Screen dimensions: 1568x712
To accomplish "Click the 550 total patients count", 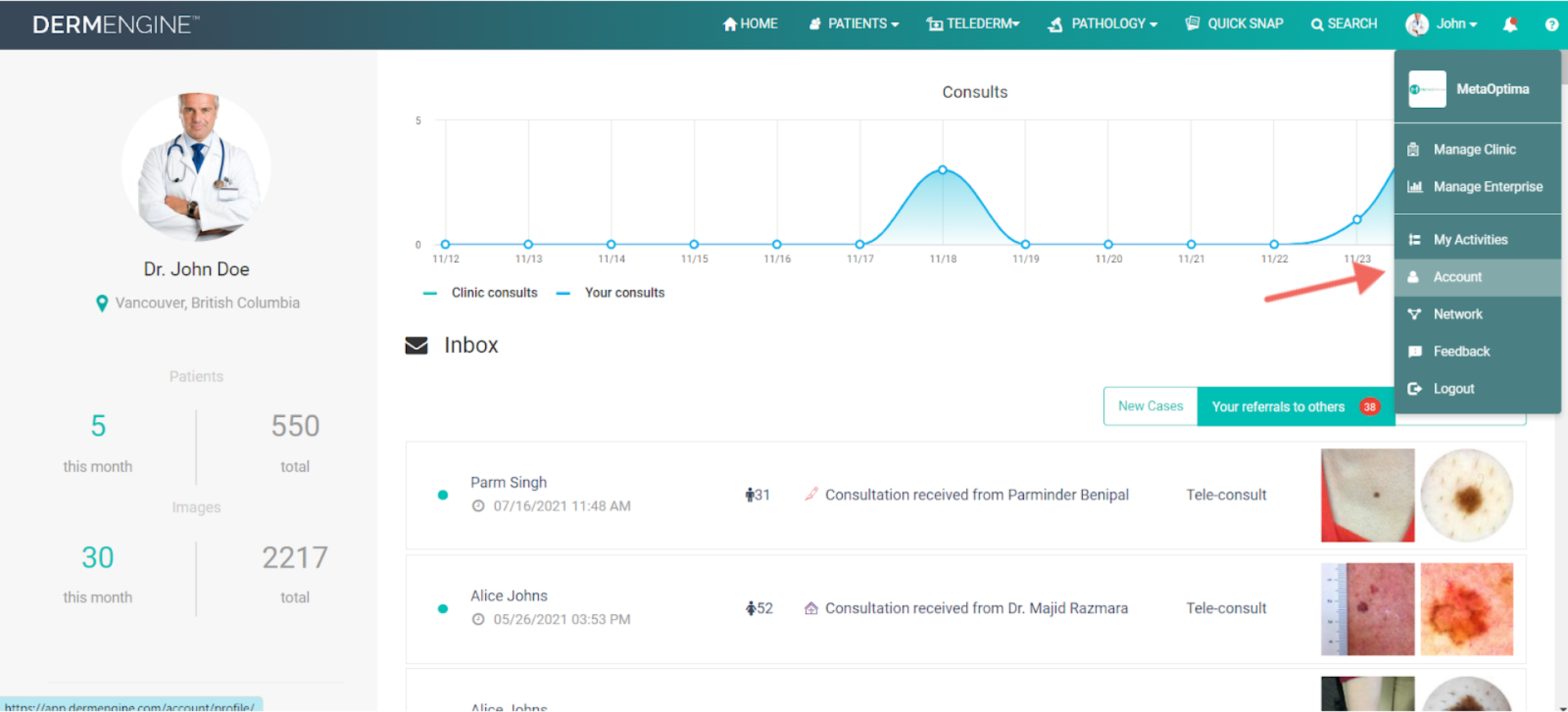I will click(x=295, y=426).
